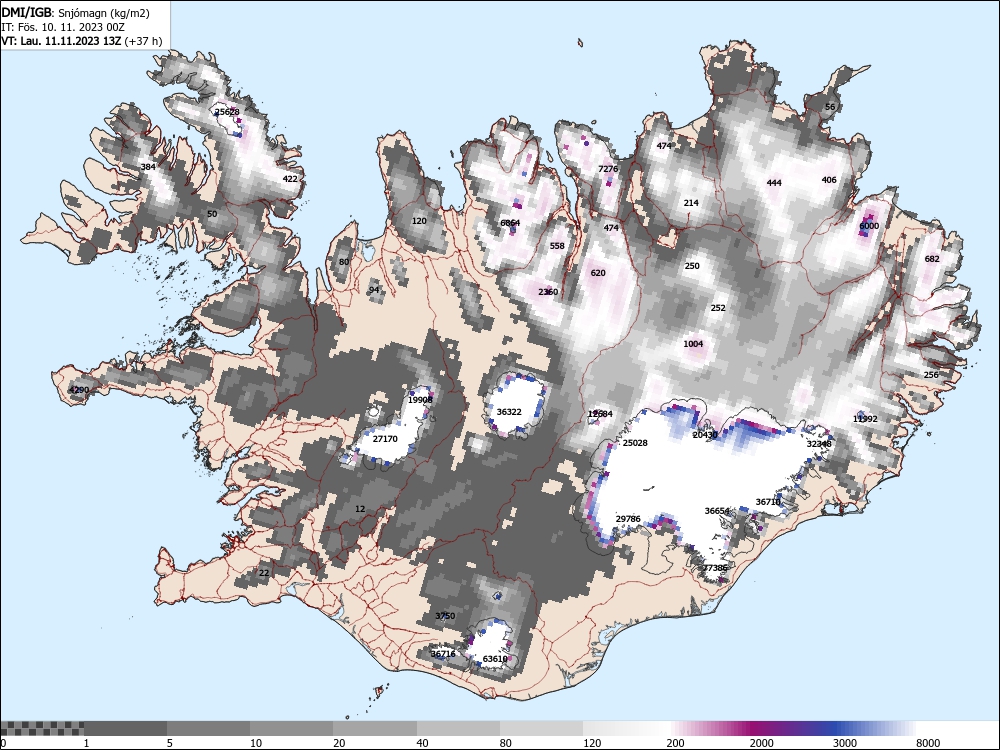The image size is (1000, 750).
Task: Click the snow value 29786
Action: pyautogui.click(x=628, y=518)
